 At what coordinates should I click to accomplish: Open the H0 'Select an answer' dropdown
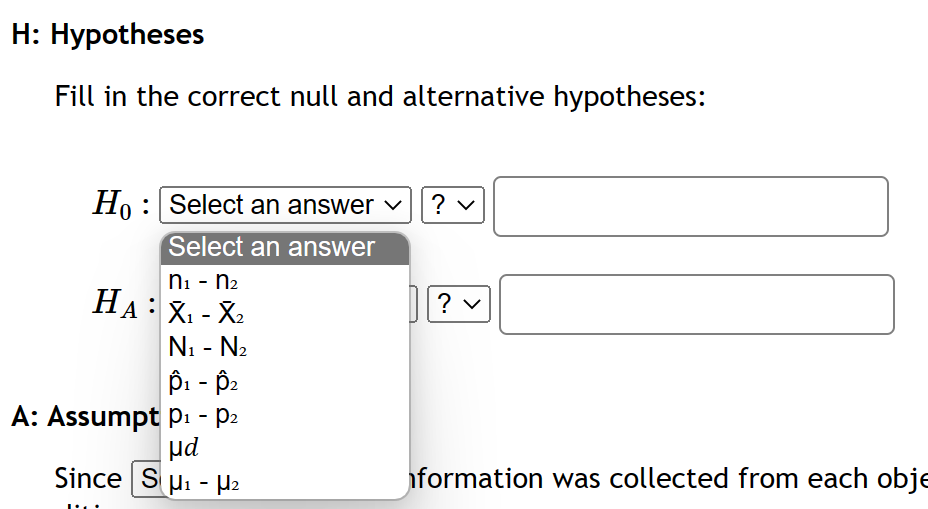[x=284, y=205]
